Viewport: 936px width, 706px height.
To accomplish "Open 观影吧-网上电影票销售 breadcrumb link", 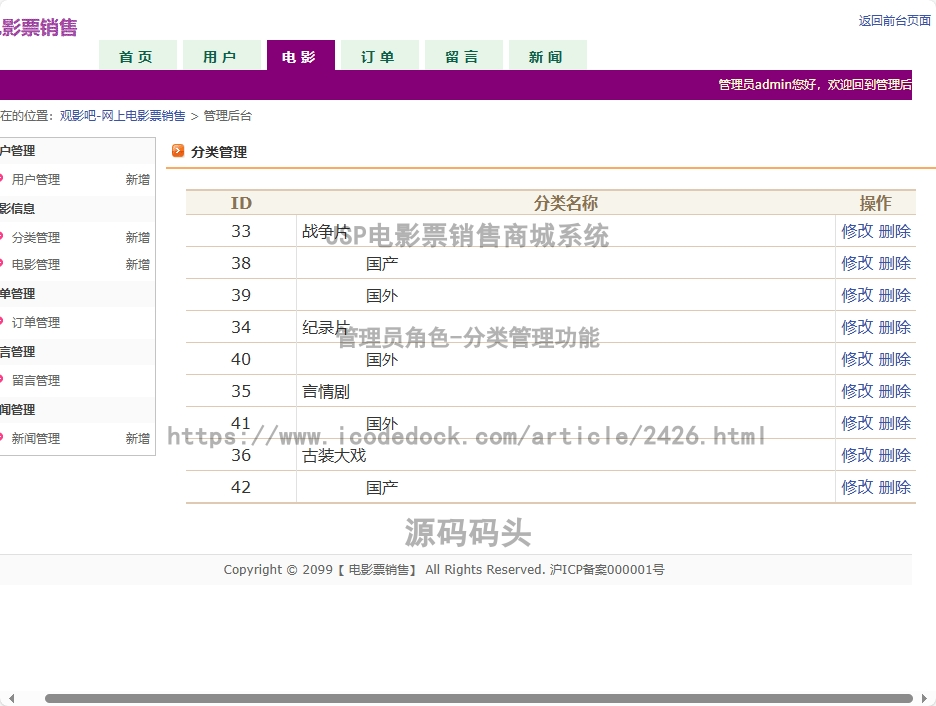I will coord(122,116).
